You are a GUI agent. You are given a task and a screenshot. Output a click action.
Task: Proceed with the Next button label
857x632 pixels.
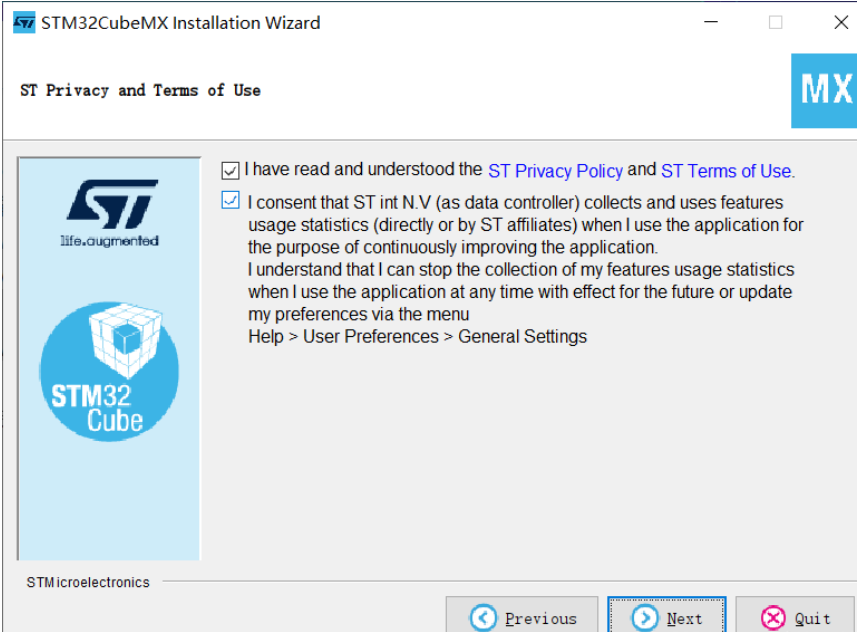point(684,619)
